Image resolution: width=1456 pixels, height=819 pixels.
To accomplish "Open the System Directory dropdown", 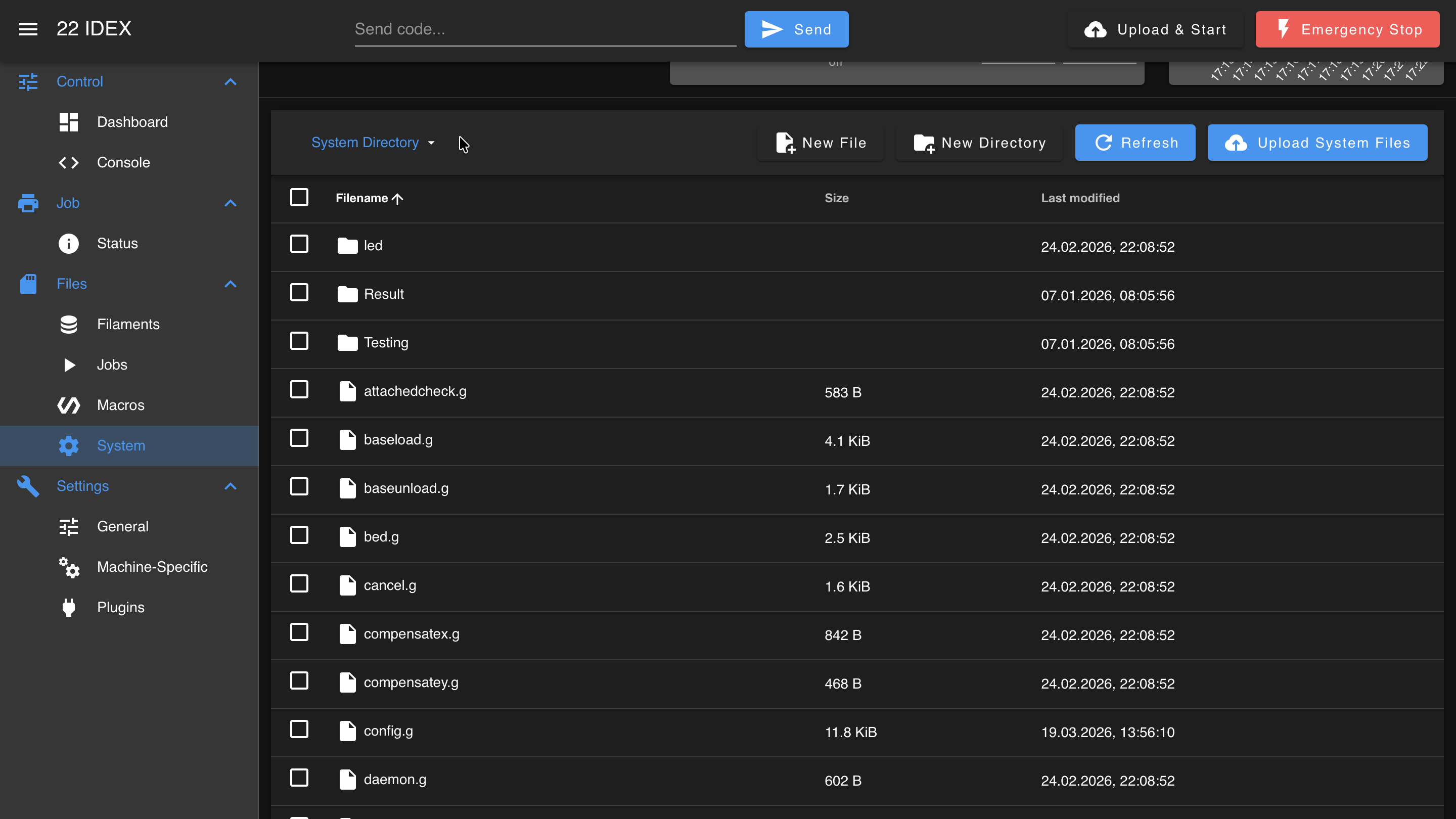I will click(x=373, y=143).
